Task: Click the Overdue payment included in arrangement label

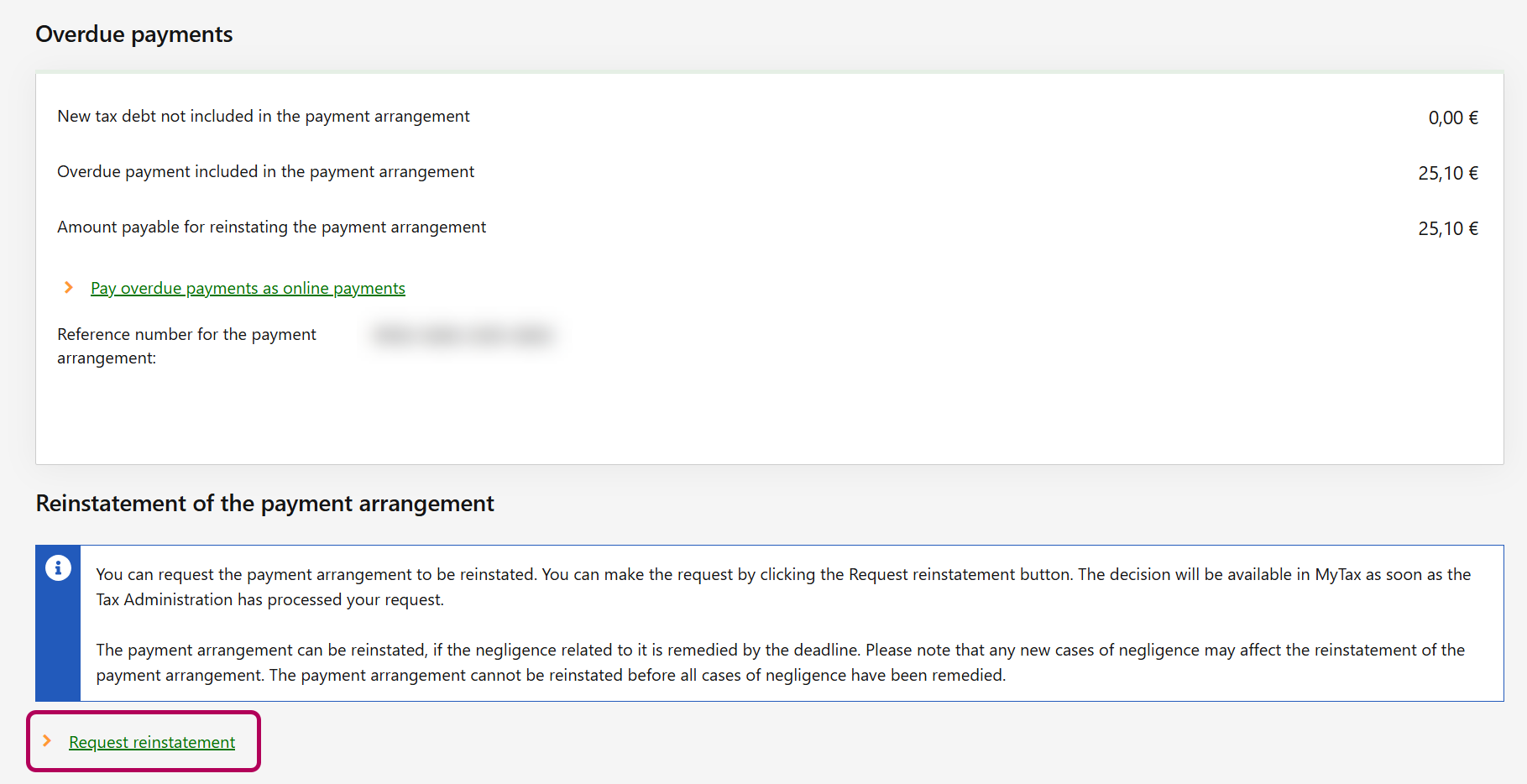Action: [265, 172]
